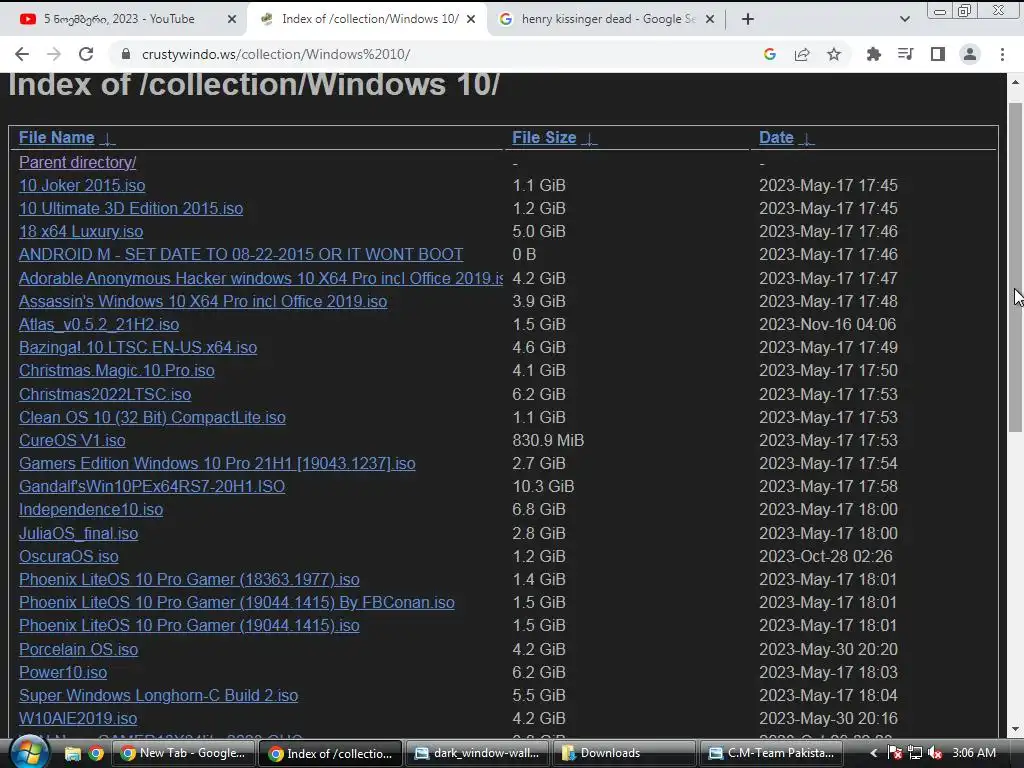
Task: Open Bazinga!.10.LTSC.EN-US.x64.iso link
Action: coord(138,347)
